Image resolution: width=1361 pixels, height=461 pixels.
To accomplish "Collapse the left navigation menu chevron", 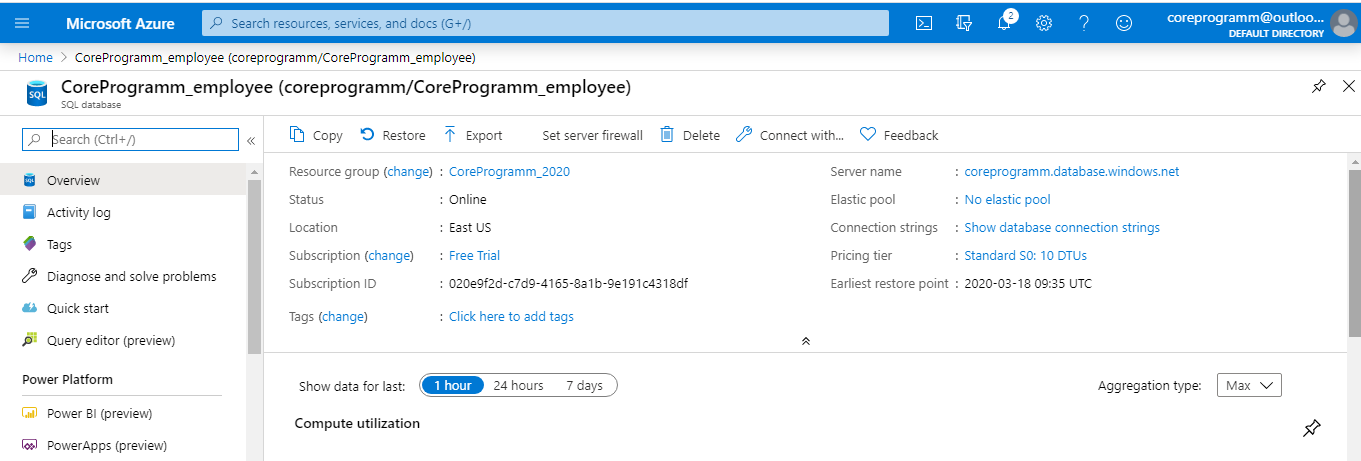I will 251,140.
